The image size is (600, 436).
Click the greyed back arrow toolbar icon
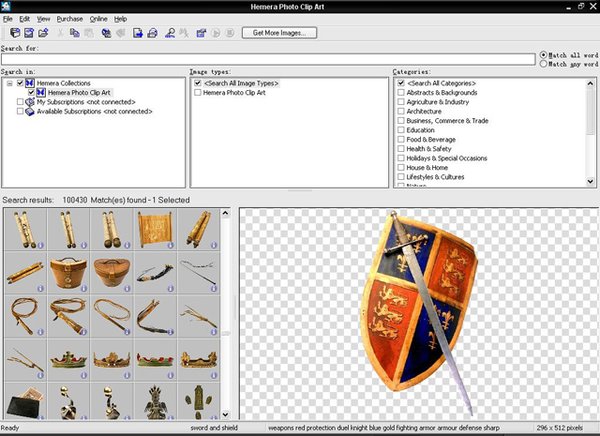(121, 33)
